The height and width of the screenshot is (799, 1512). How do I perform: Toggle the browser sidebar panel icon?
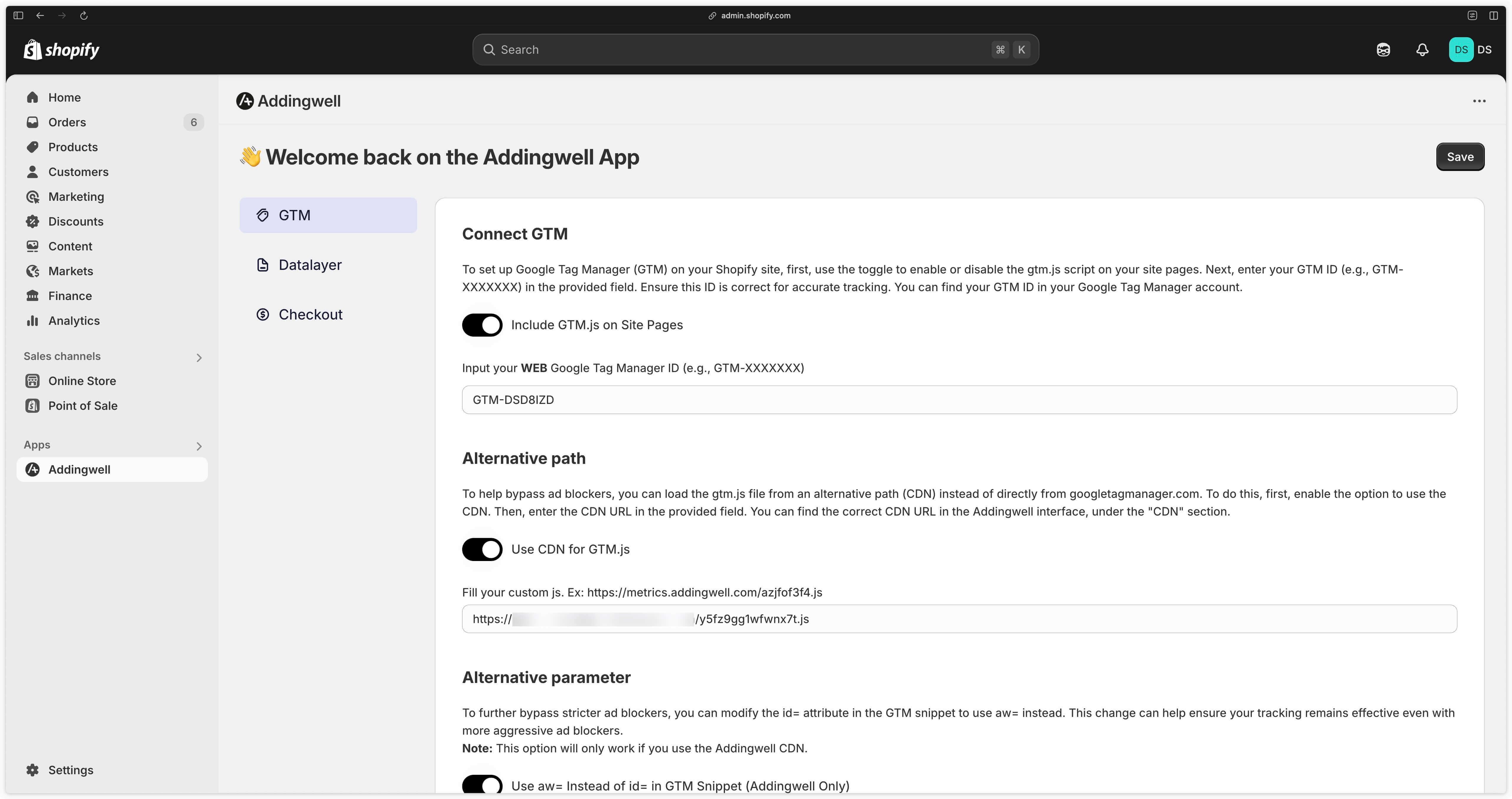click(x=18, y=15)
